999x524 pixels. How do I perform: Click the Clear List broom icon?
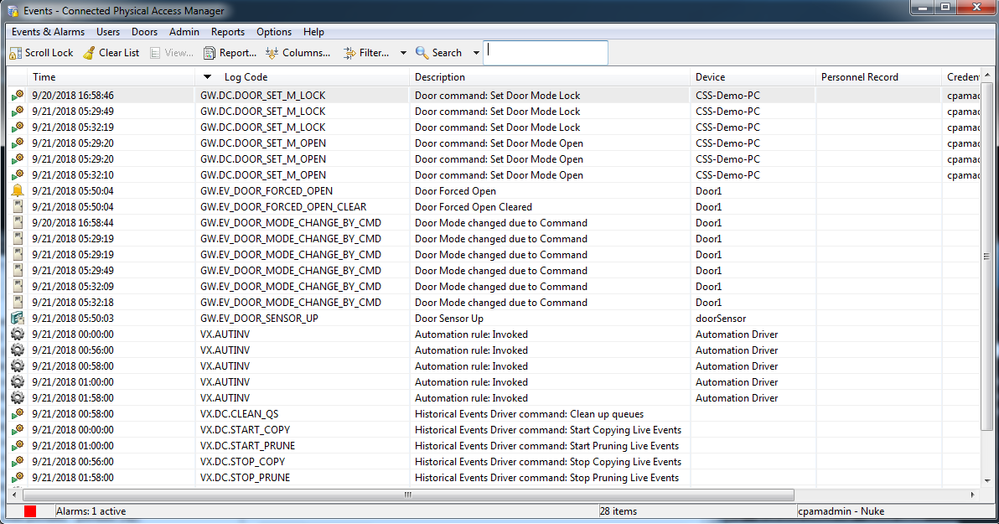[89, 53]
